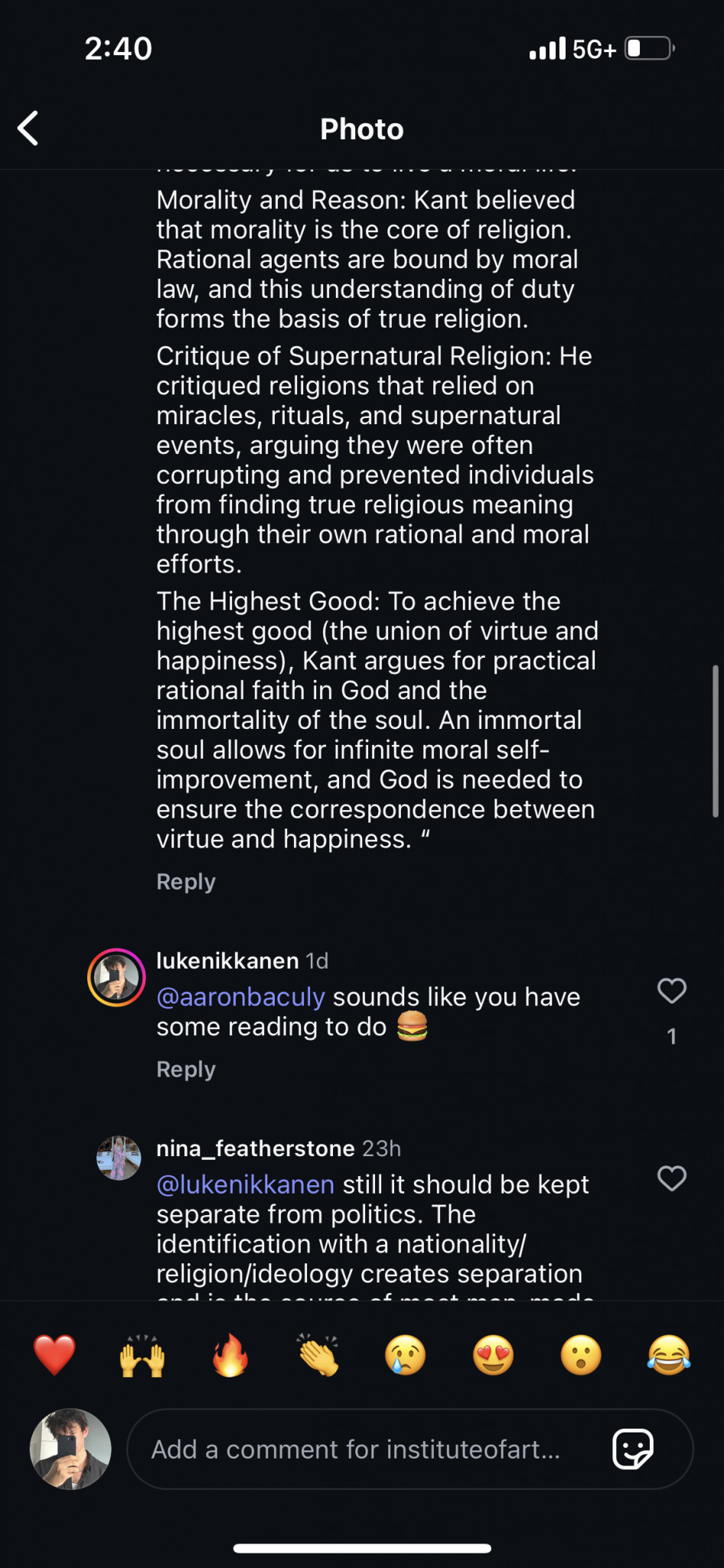React with the heart-eyes emoji

click(494, 1355)
